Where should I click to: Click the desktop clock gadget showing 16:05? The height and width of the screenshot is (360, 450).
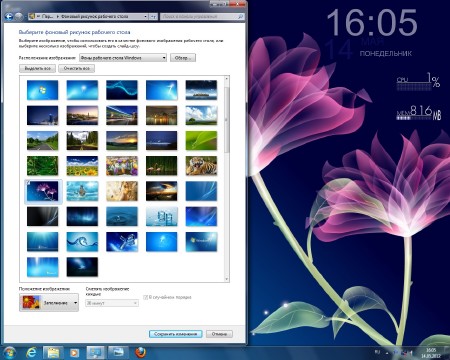[372, 23]
